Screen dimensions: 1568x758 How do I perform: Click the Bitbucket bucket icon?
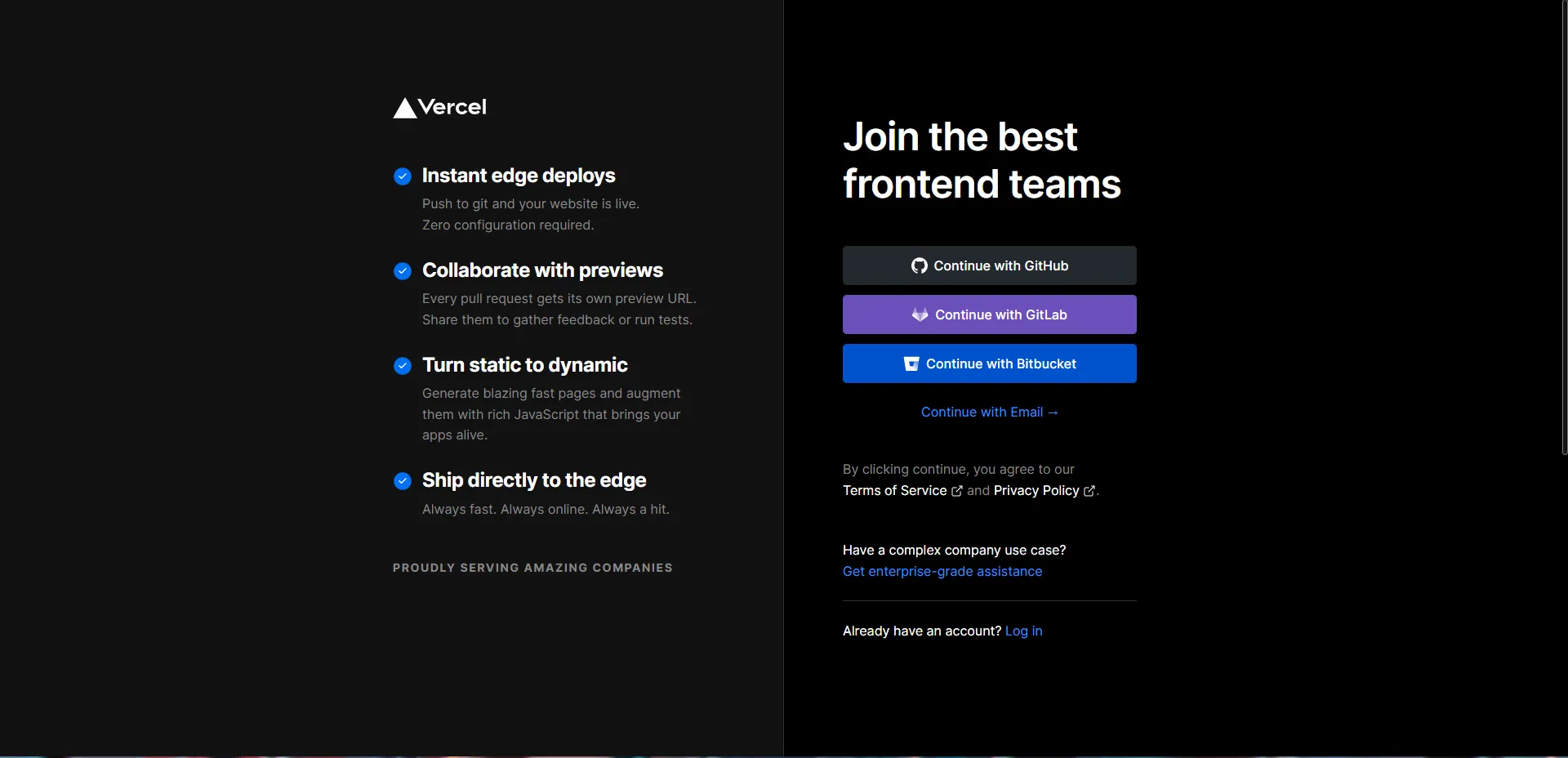coord(911,364)
